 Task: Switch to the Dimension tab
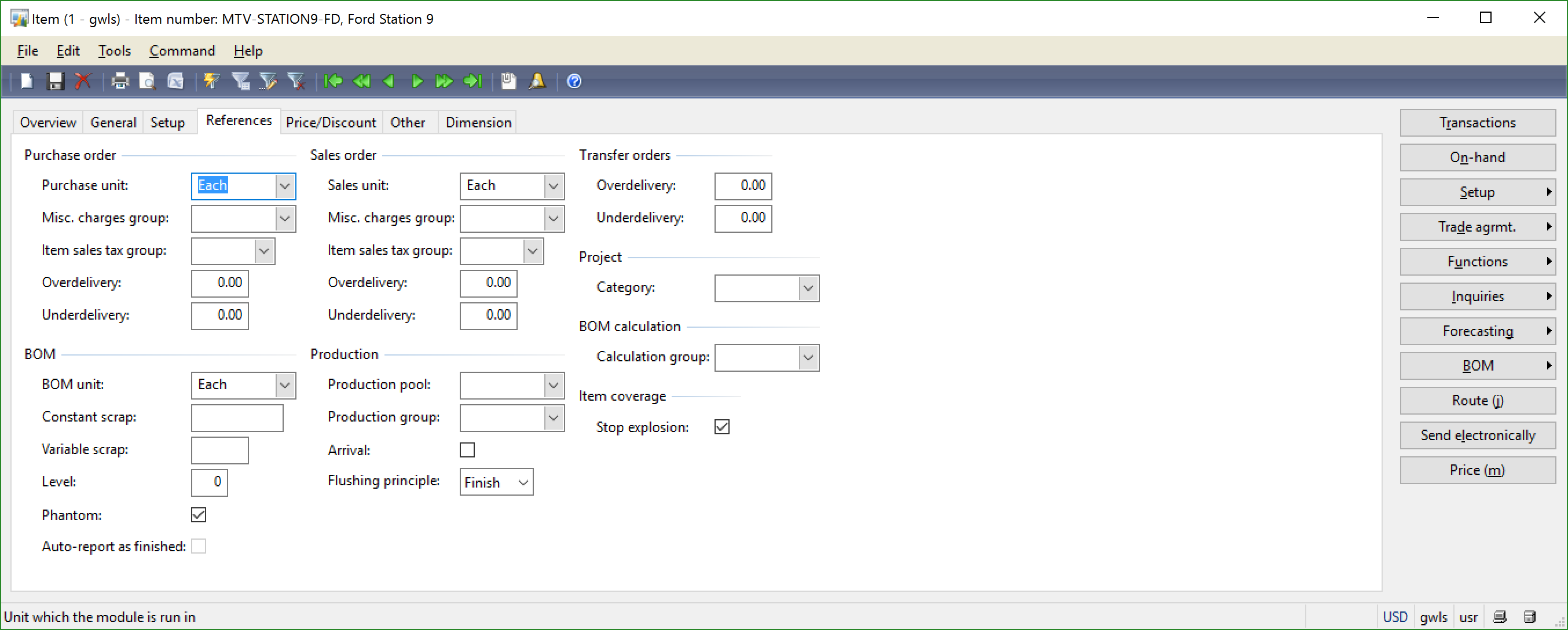(x=478, y=122)
